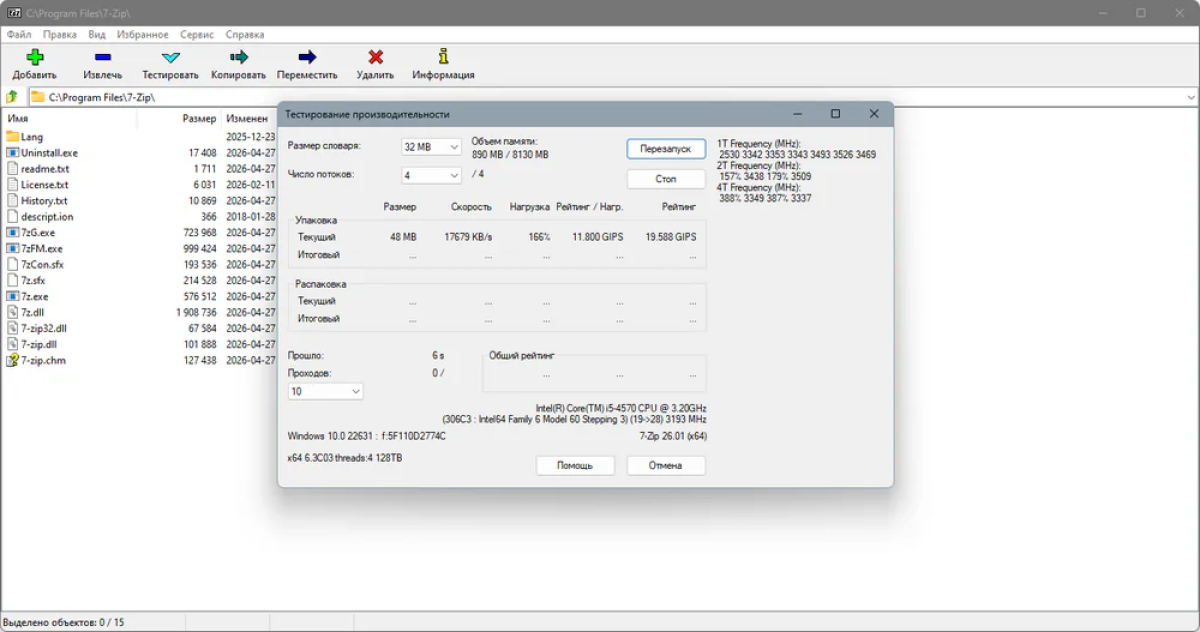1200x632 pixels.
Task: Click the Тестировать (Test) toolbar icon
Action: point(170,58)
